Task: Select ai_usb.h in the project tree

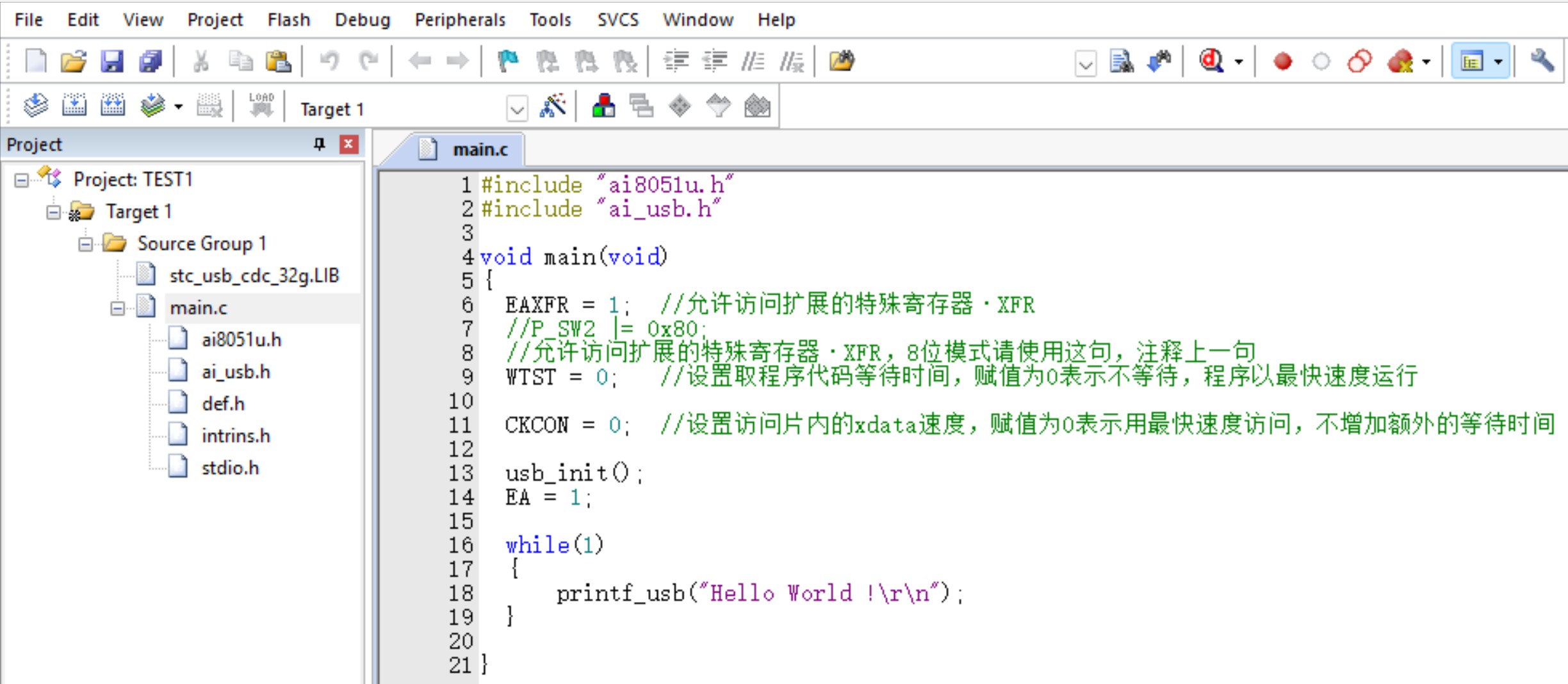Action: tap(236, 372)
